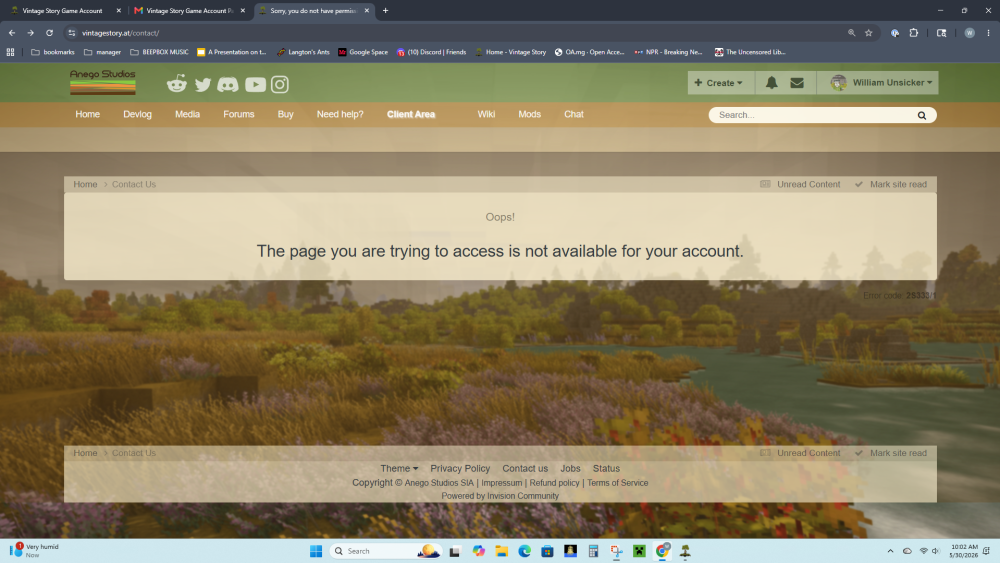This screenshot has height=563, width=1000.
Task: Open Langton's Ants bookmark
Action: [303, 52]
